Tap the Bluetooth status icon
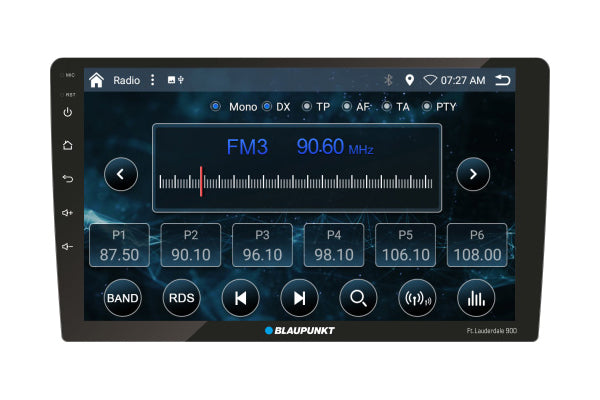 coord(388,80)
